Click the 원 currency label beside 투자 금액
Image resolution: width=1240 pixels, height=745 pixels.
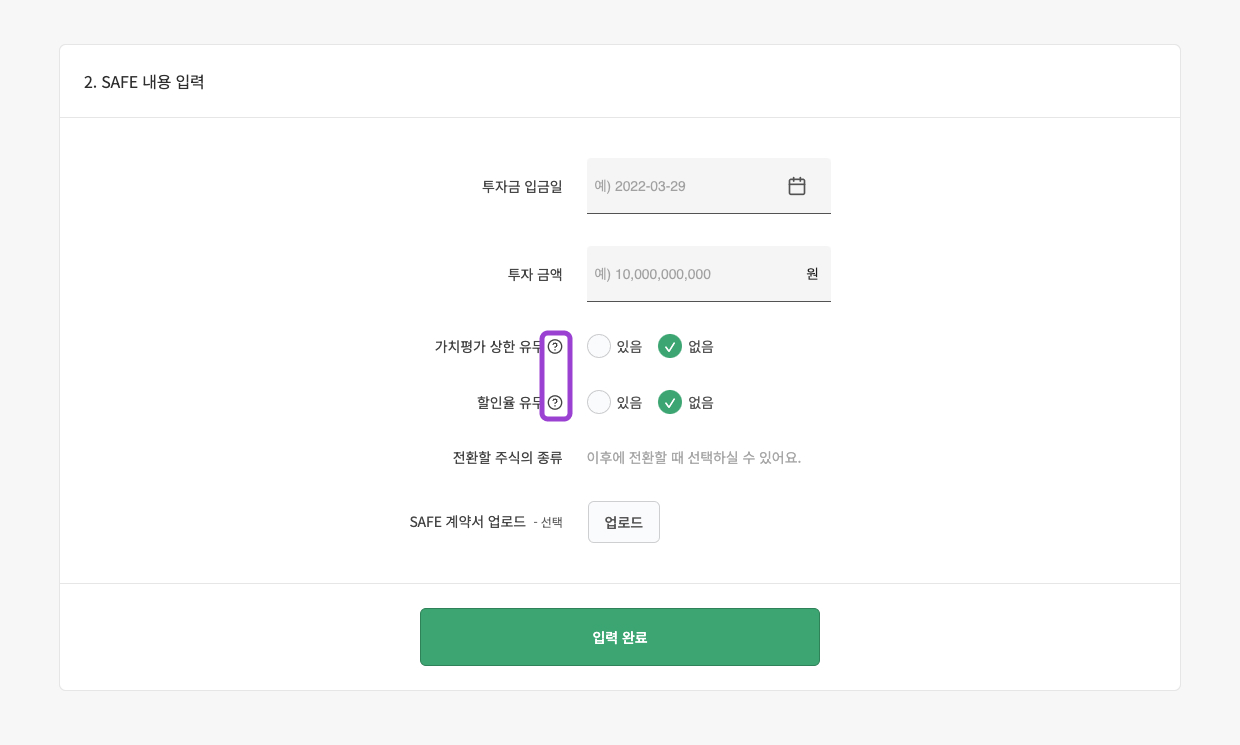click(x=812, y=274)
